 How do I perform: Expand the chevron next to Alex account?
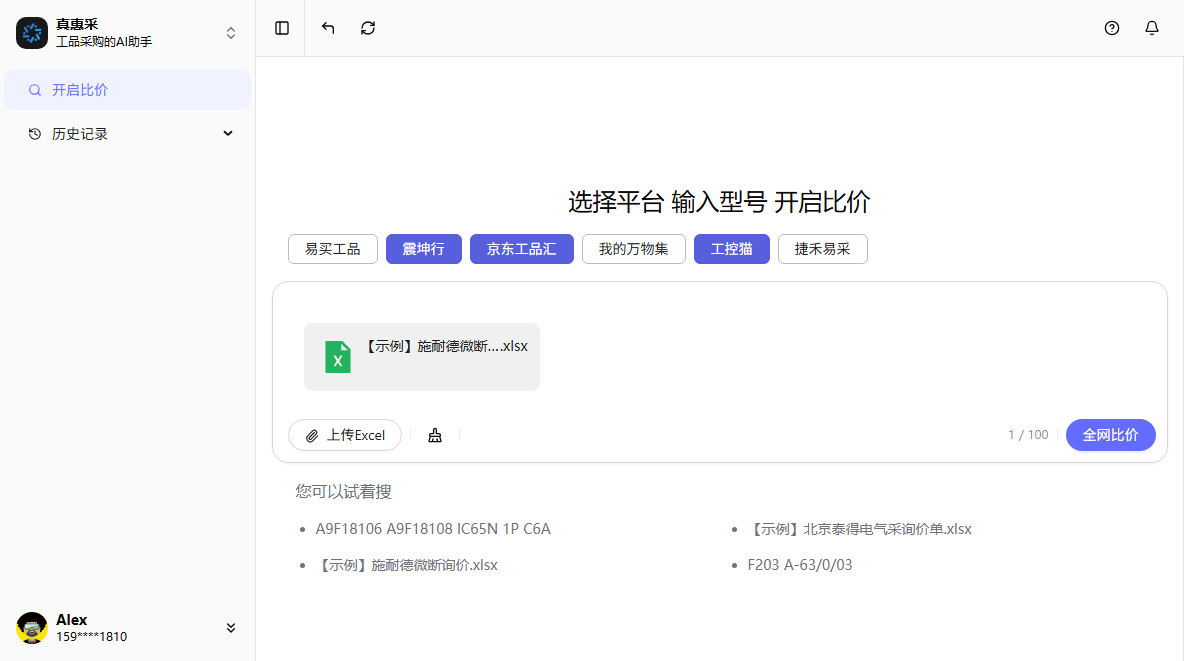point(231,627)
